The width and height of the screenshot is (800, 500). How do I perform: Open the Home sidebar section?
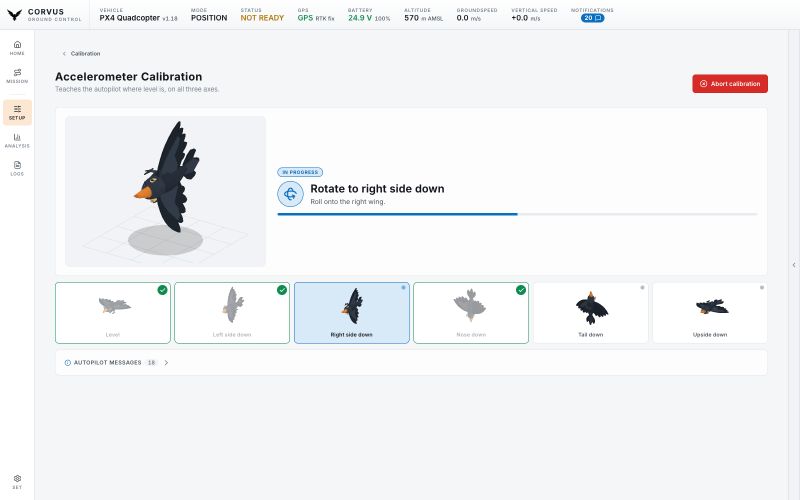17,48
